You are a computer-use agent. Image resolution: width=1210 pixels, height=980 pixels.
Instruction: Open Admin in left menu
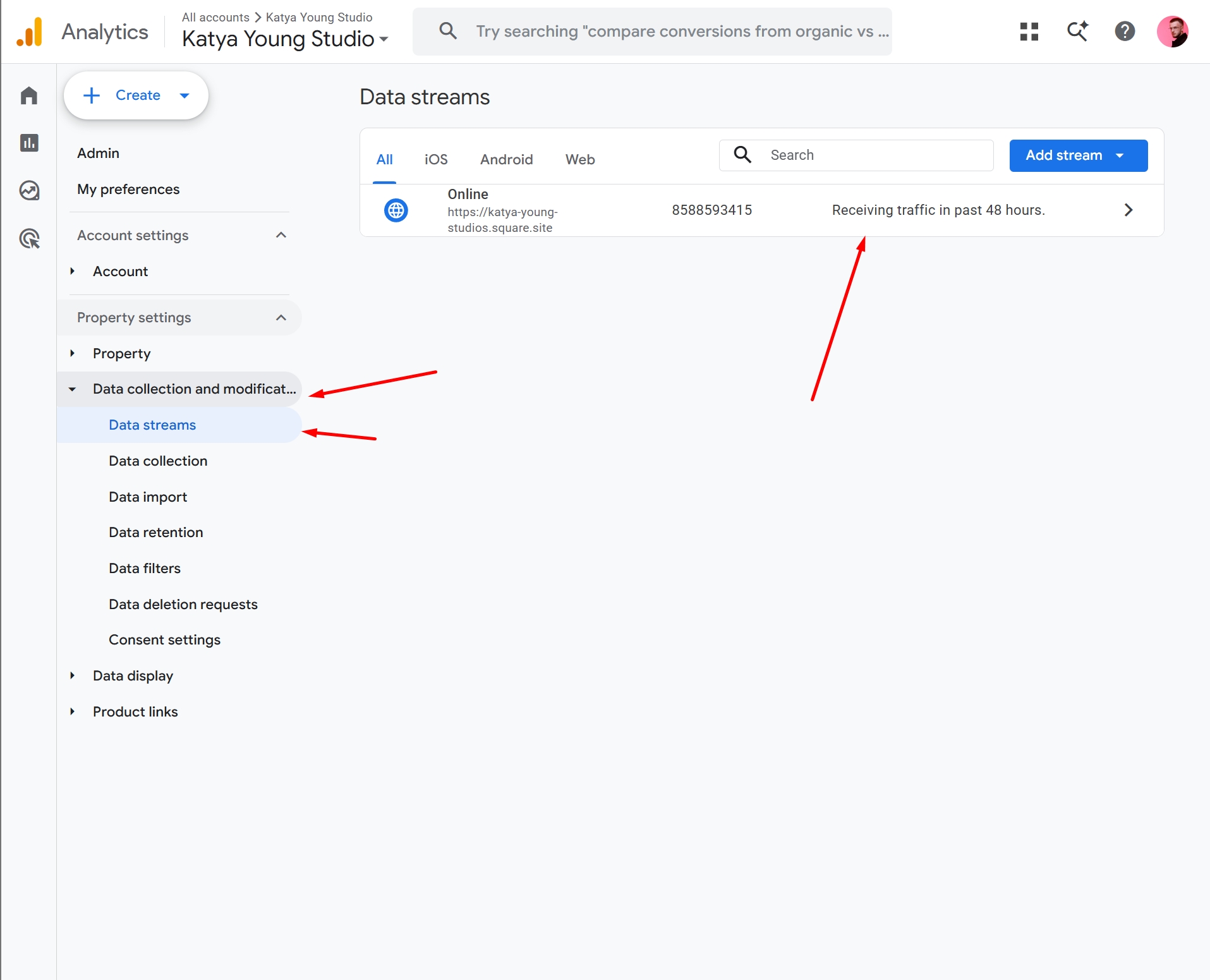pos(98,153)
